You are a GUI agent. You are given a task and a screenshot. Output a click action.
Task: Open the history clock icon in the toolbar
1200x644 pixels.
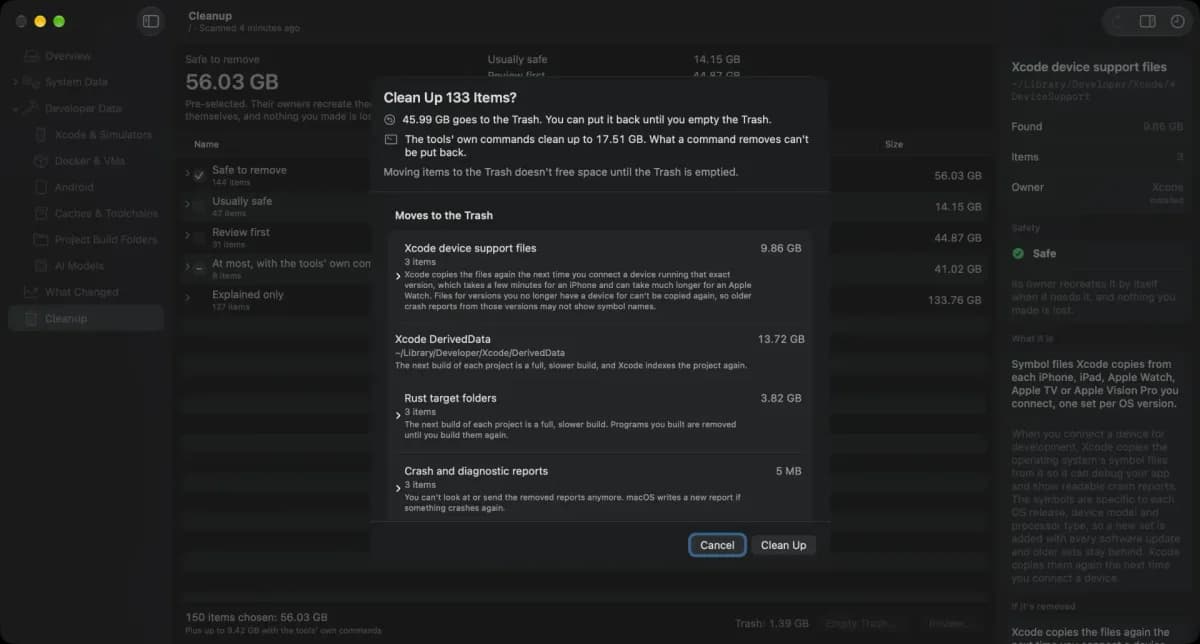tap(1176, 21)
